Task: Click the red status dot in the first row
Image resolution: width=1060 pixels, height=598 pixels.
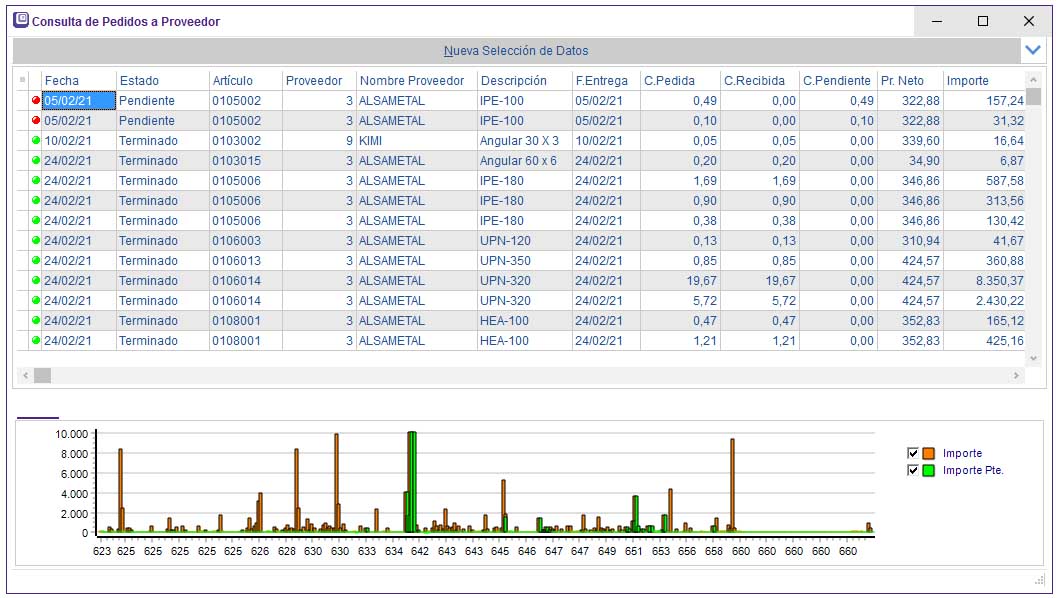Action: (36, 101)
